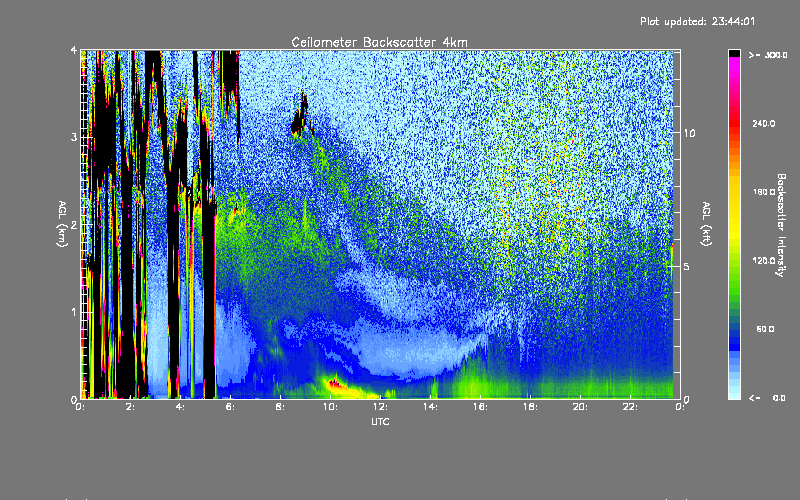
Task: Click the '<= 0.0' colorbar label
Action: [x=767, y=397]
